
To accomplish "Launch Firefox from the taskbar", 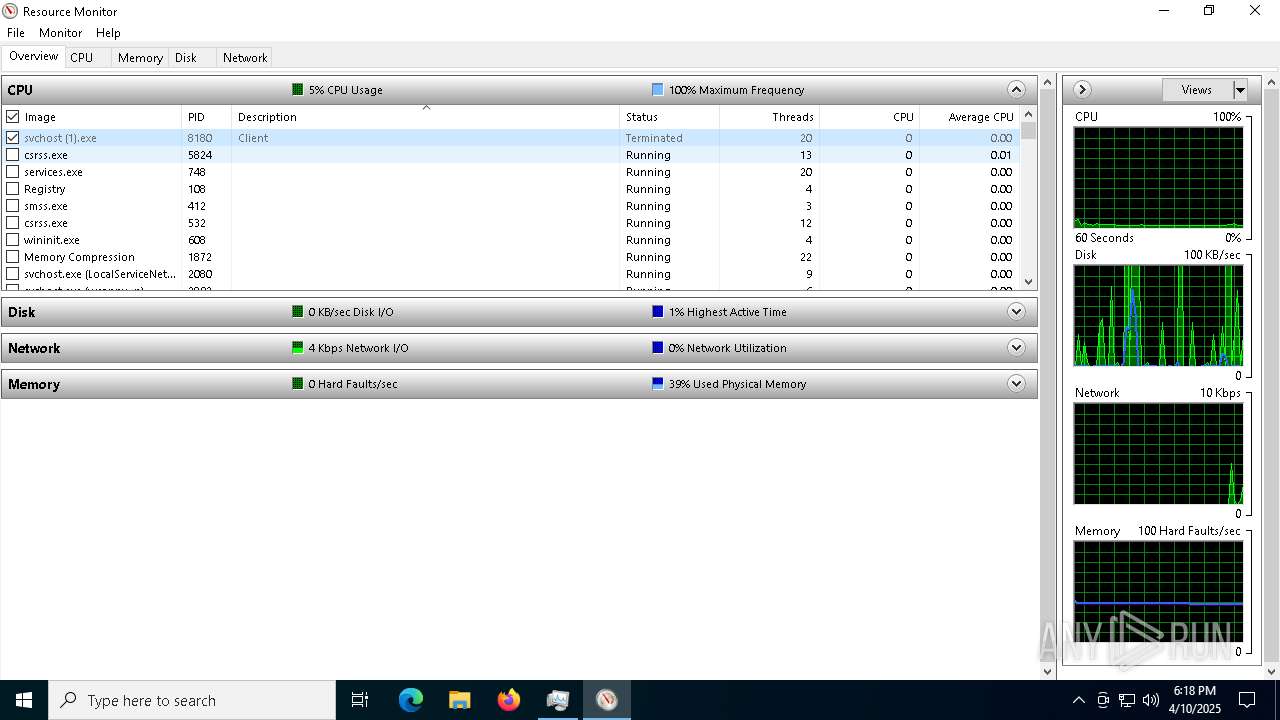I will [x=509, y=700].
